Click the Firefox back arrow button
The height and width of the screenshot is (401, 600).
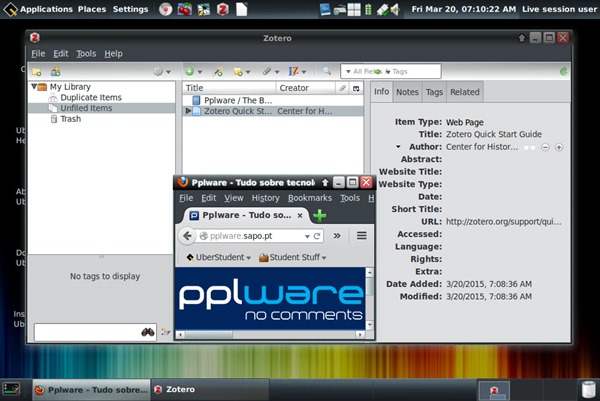point(187,236)
